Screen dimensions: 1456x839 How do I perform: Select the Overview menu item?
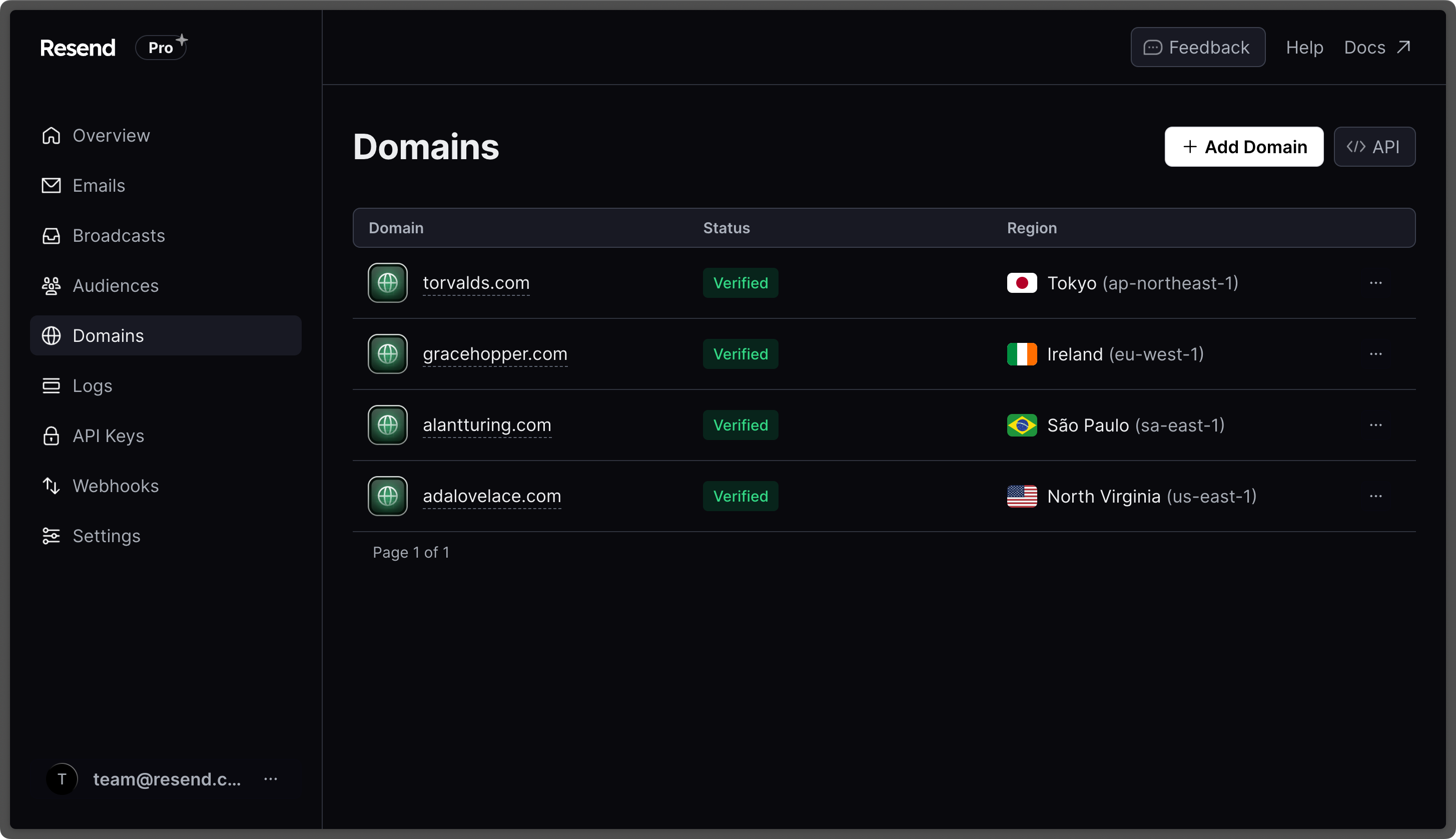pos(111,135)
